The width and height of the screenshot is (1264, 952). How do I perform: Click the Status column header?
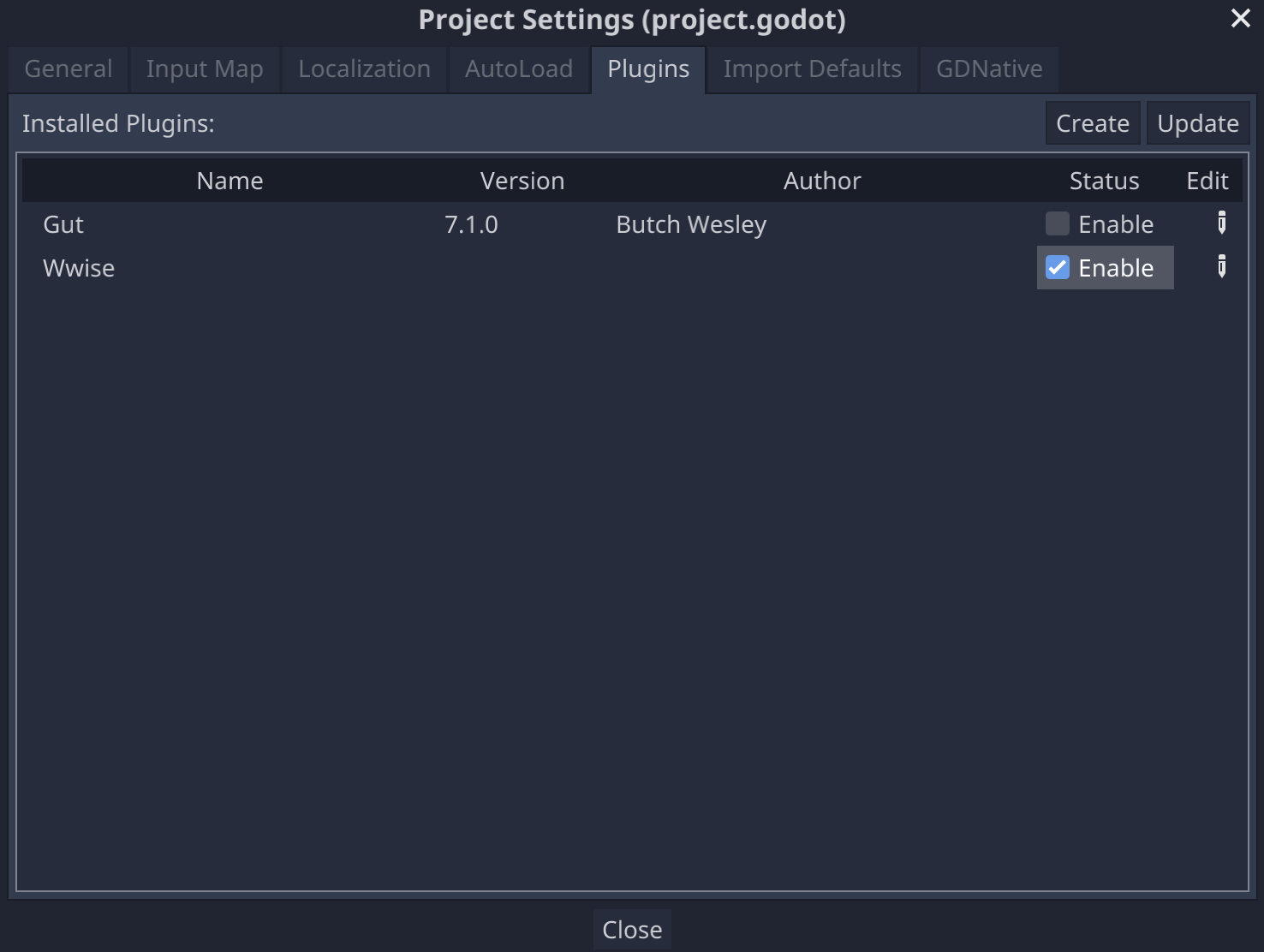pos(1104,181)
